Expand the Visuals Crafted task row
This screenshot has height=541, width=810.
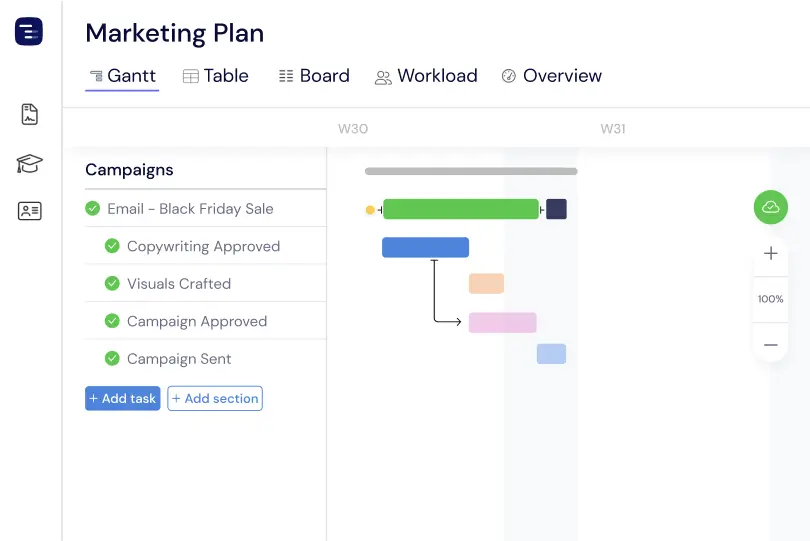click(x=179, y=284)
